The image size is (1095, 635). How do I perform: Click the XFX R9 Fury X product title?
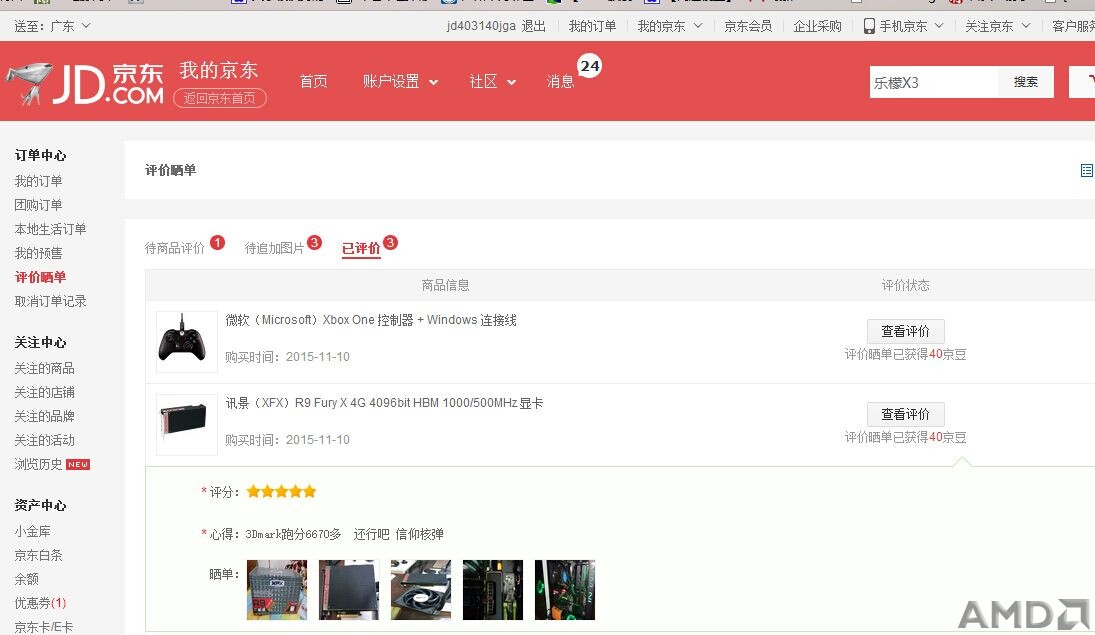384,403
